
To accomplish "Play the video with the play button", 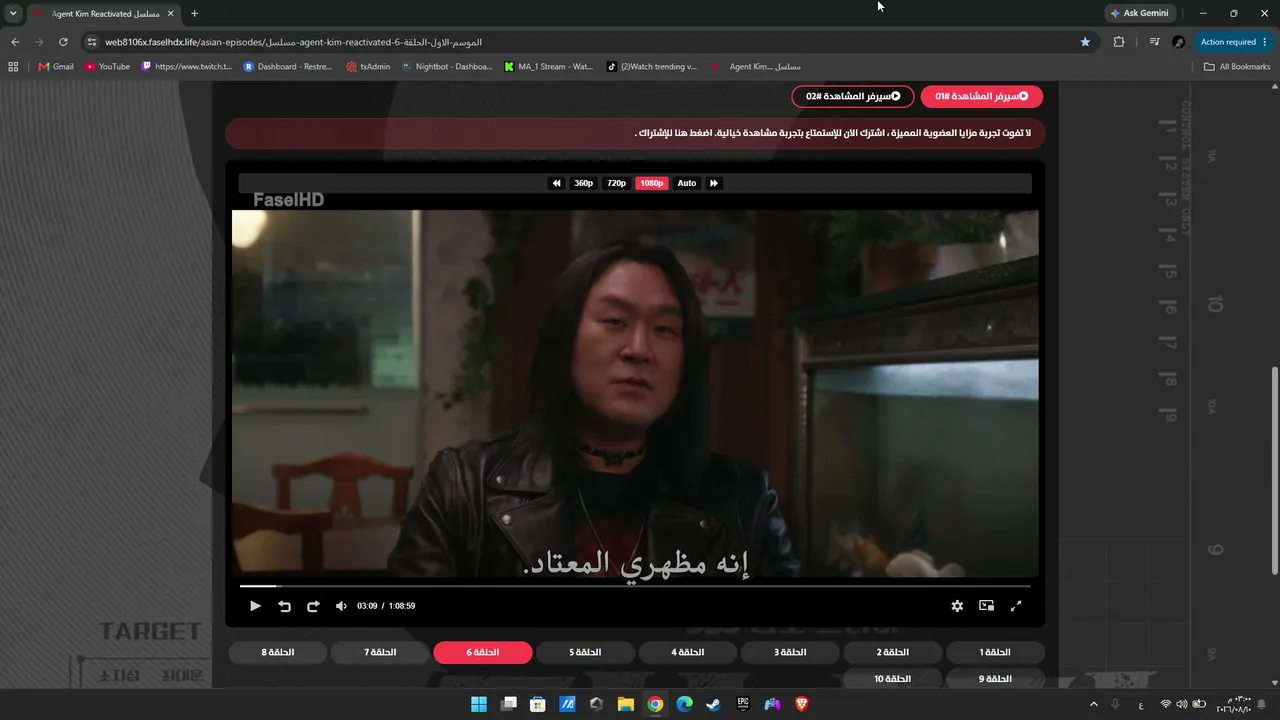I will pos(255,606).
